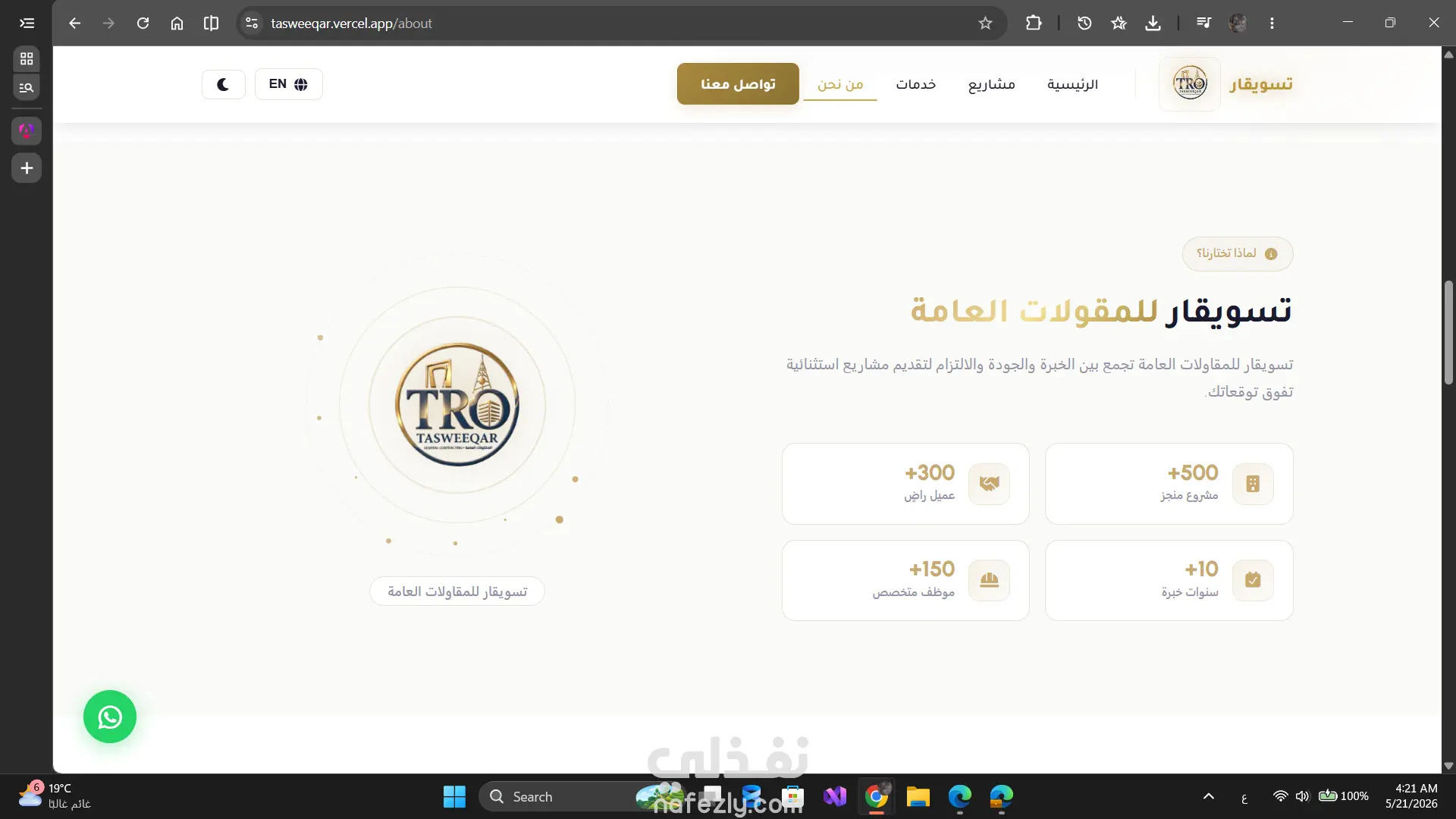Click the تسويقار brand name link
Image resolution: width=1456 pixels, height=819 pixels.
coord(1261,84)
